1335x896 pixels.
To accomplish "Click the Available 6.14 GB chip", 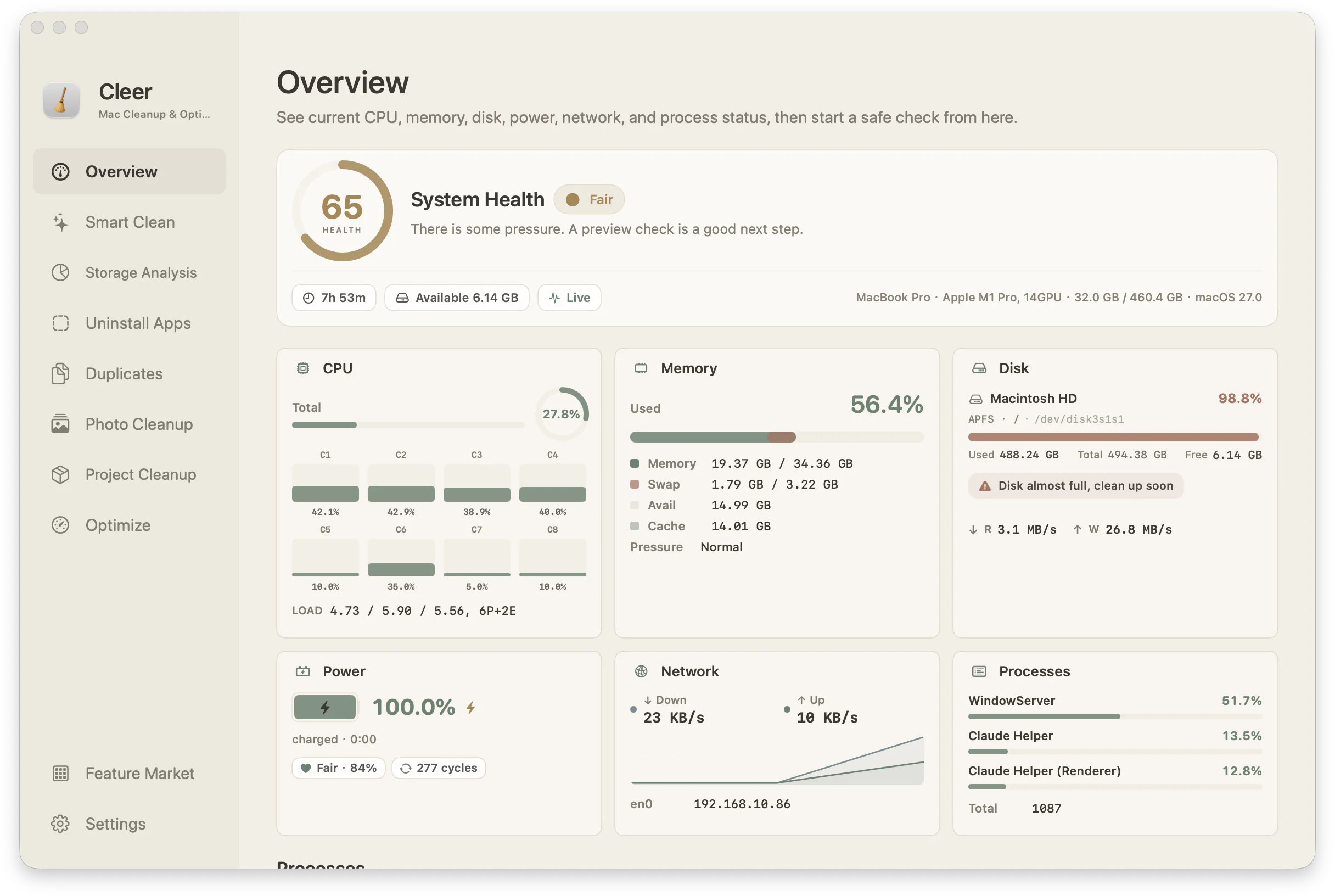I will click(456, 298).
